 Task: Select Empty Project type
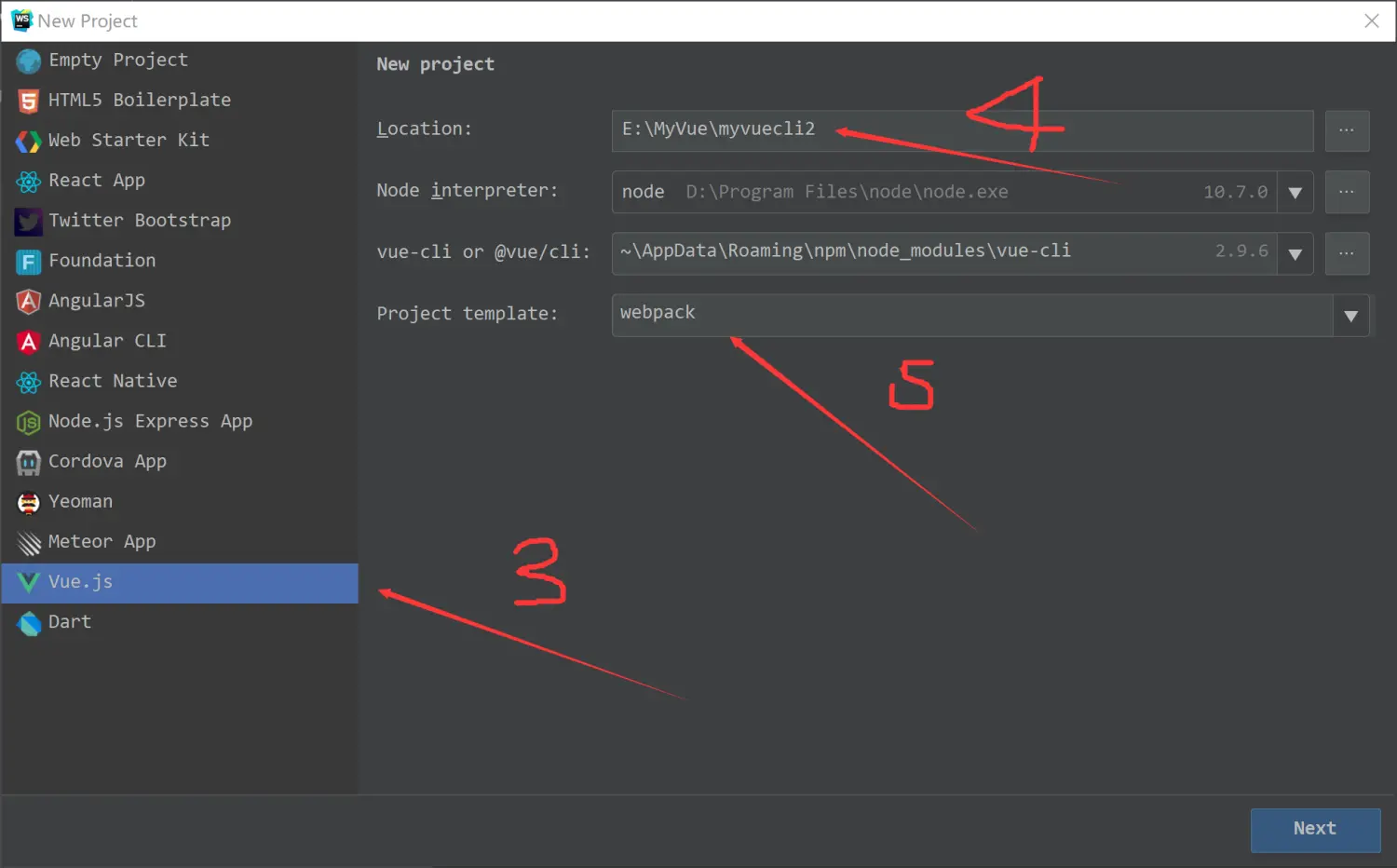[x=180, y=61]
